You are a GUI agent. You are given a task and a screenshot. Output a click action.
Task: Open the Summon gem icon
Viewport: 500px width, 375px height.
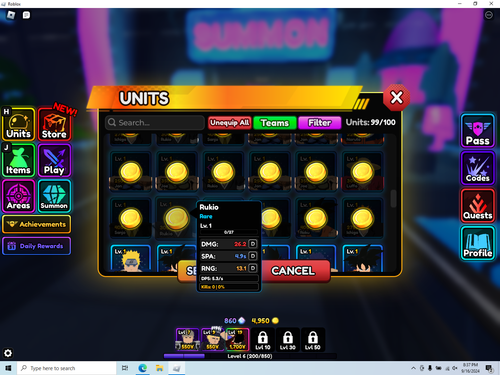tap(54, 196)
